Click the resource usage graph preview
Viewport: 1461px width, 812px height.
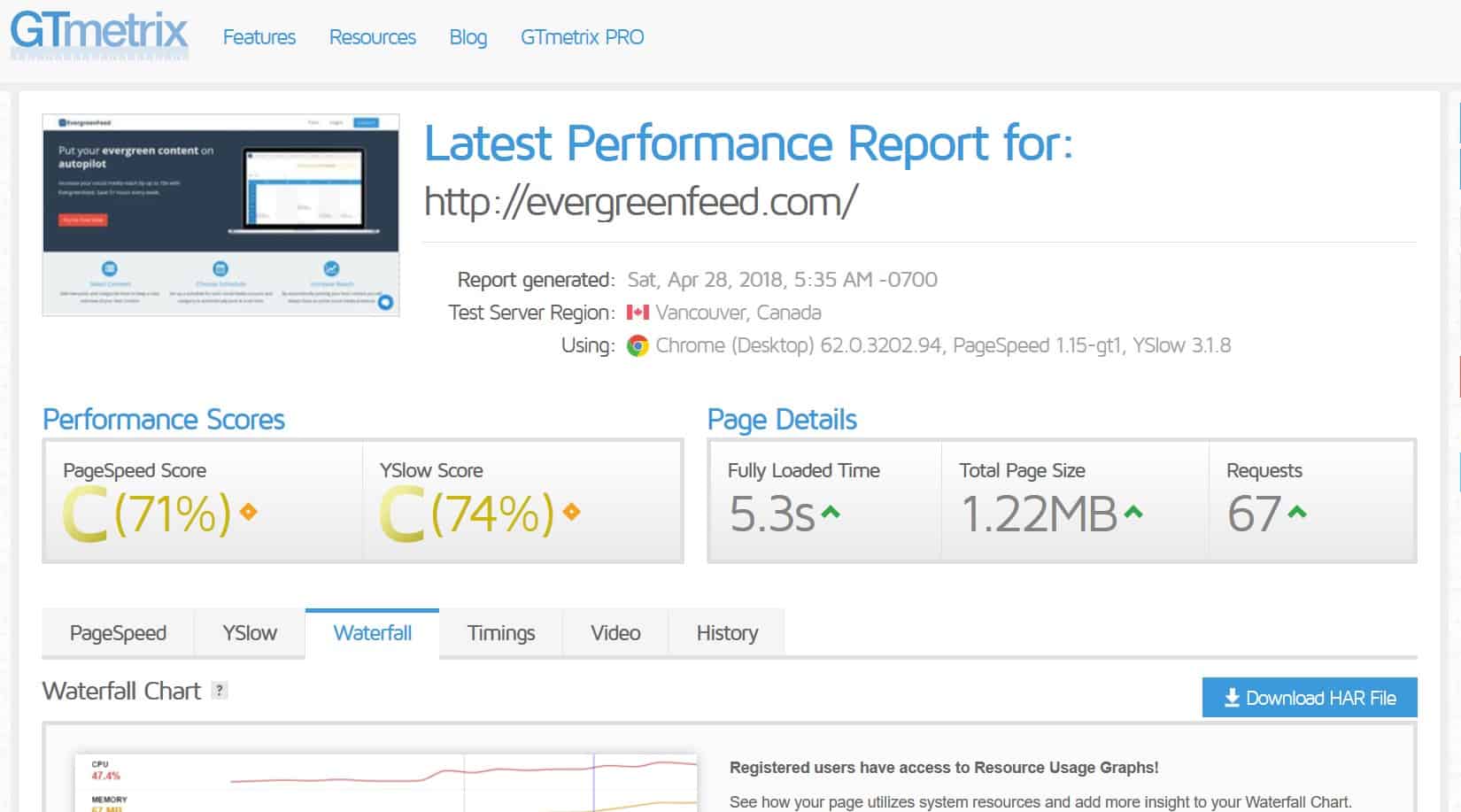[x=387, y=783]
